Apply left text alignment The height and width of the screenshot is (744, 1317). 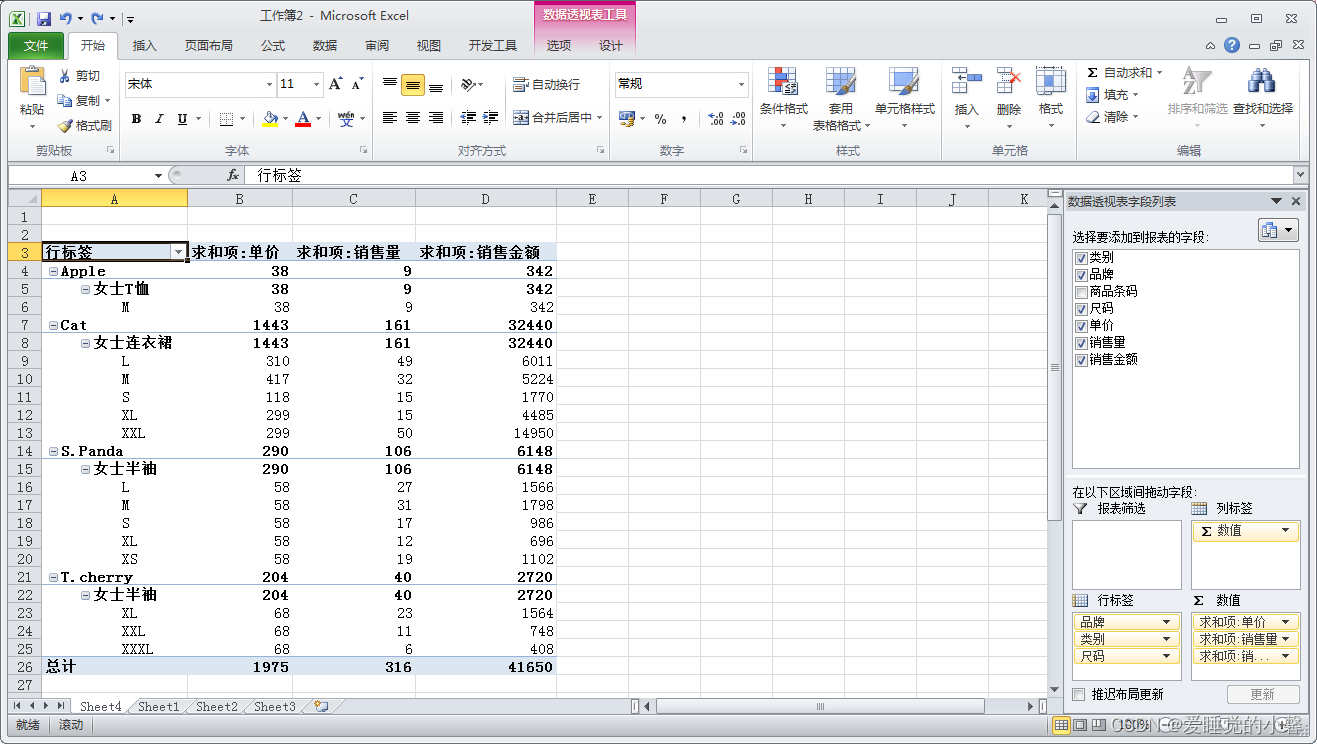coord(390,118)
